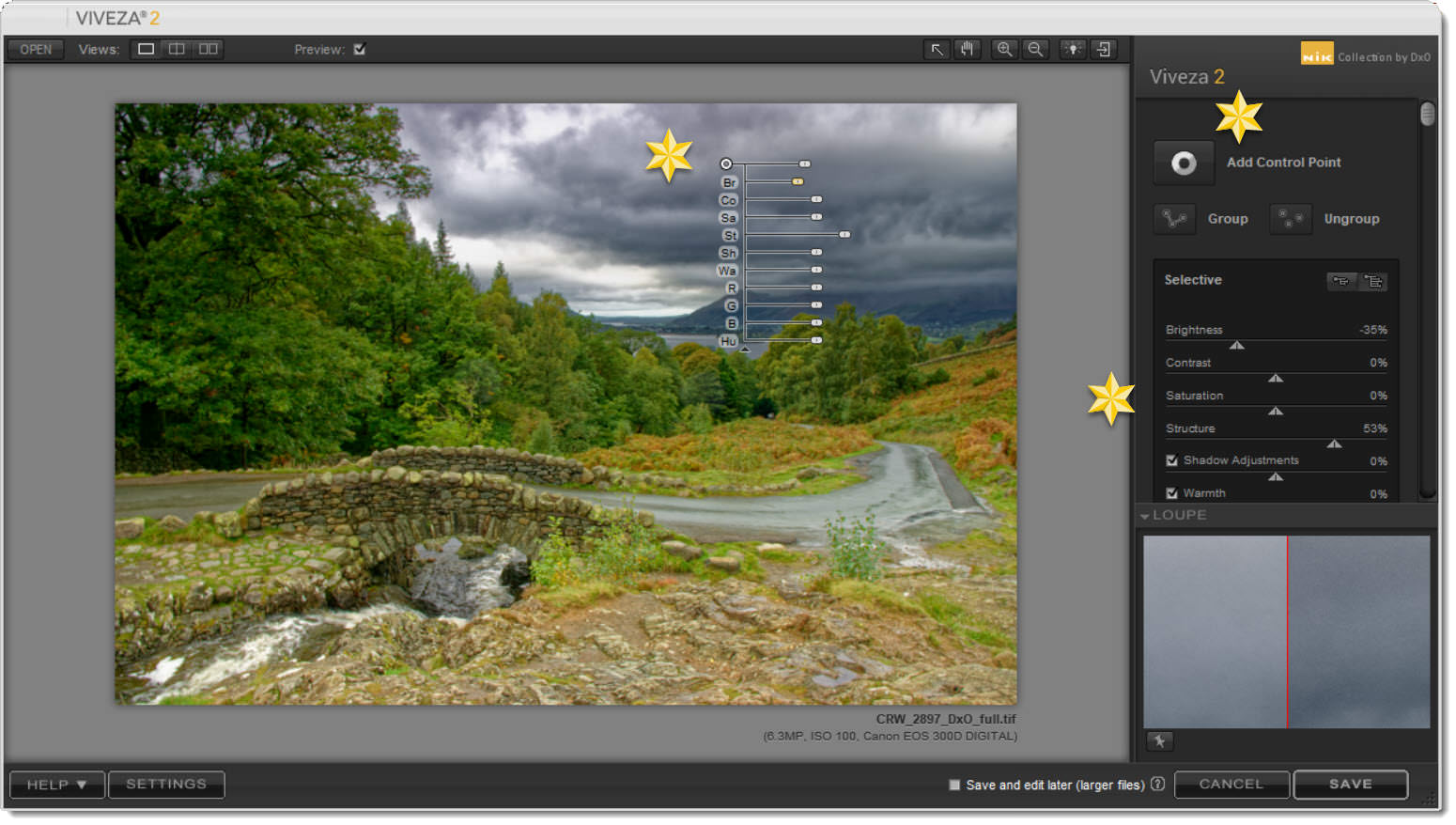Click the Group label
Image resolution: width=1456 pixels, height=825 pixels.
pos(1228,219)
